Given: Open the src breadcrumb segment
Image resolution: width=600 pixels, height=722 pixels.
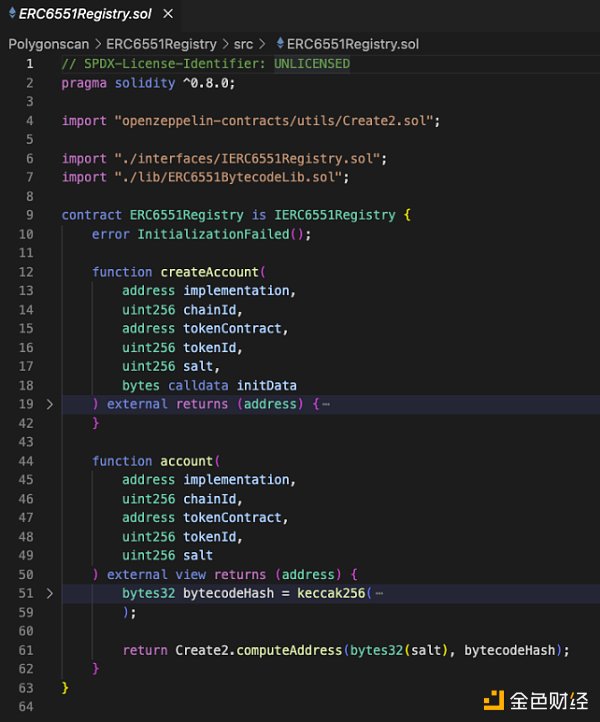Looking at the screenshot, I should point(243,44).
